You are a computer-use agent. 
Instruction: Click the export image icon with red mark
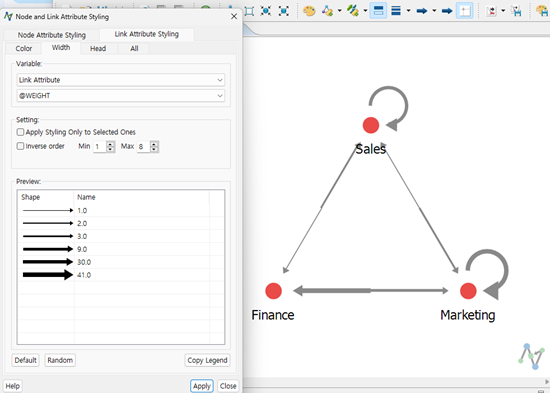(x=491, y=11)
